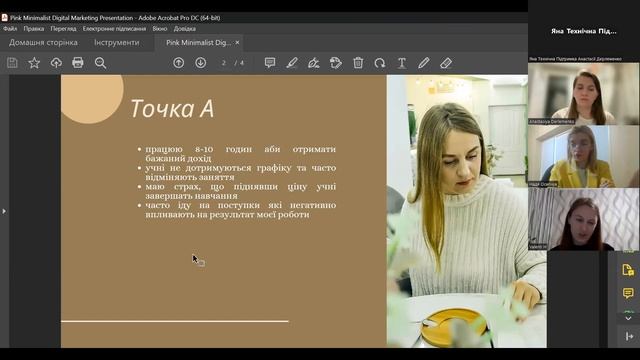Open the Перегляд menu
This screenshot has height=360, width=640.
tap(63, 29)
